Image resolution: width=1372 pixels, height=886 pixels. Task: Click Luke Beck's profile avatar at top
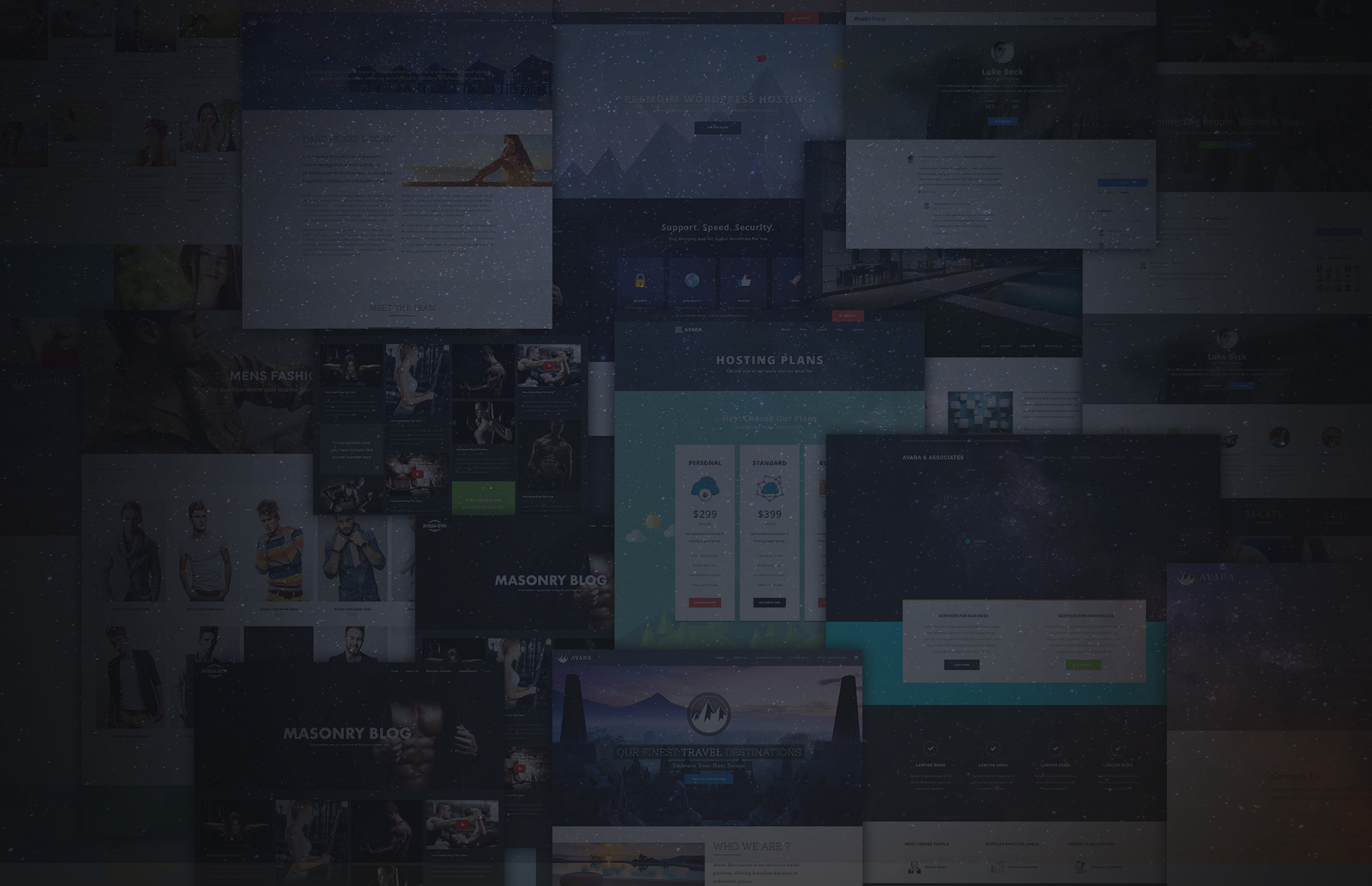point(1002,51)
